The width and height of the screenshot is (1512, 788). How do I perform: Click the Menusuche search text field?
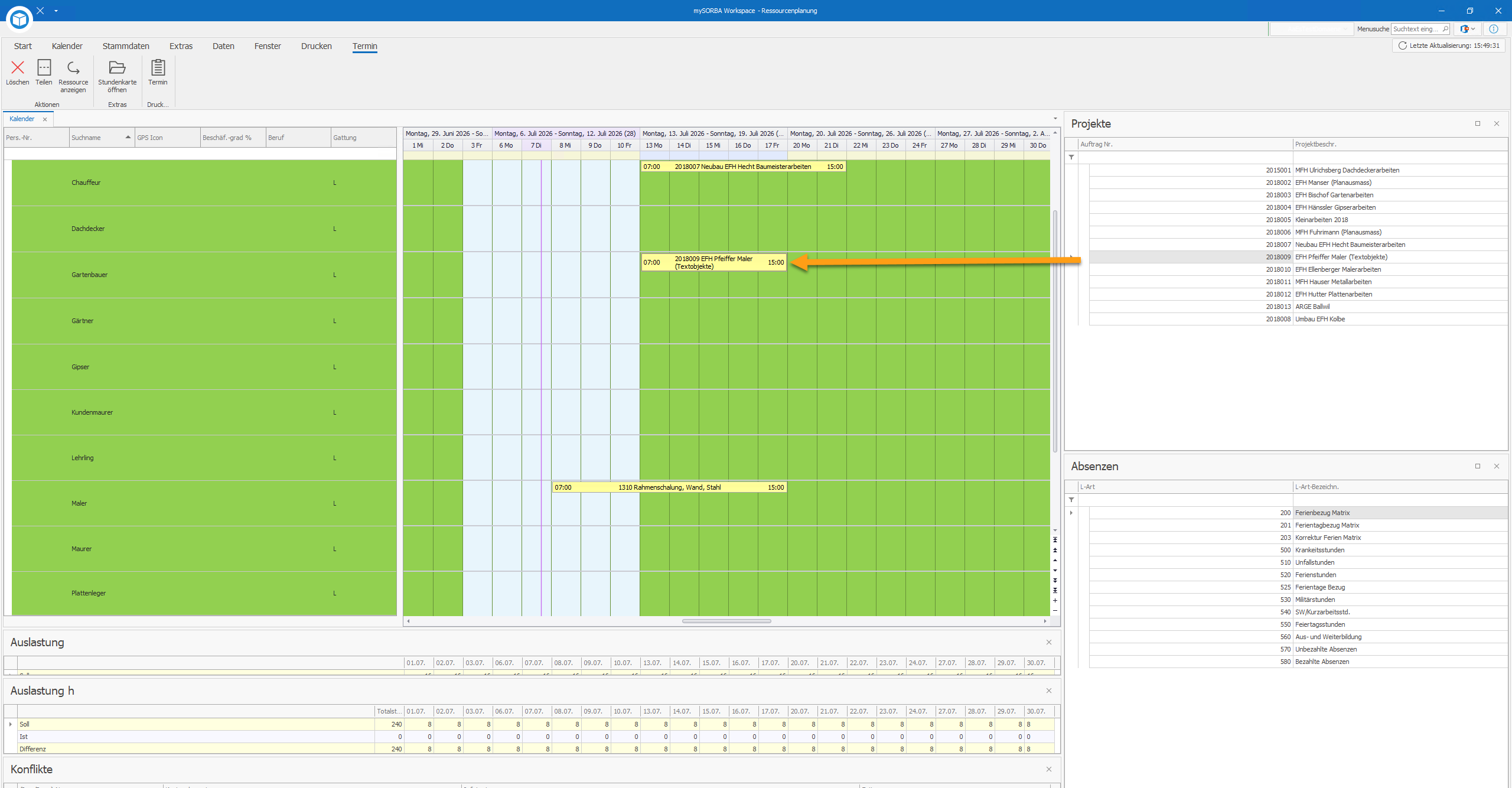(1420, 29)
